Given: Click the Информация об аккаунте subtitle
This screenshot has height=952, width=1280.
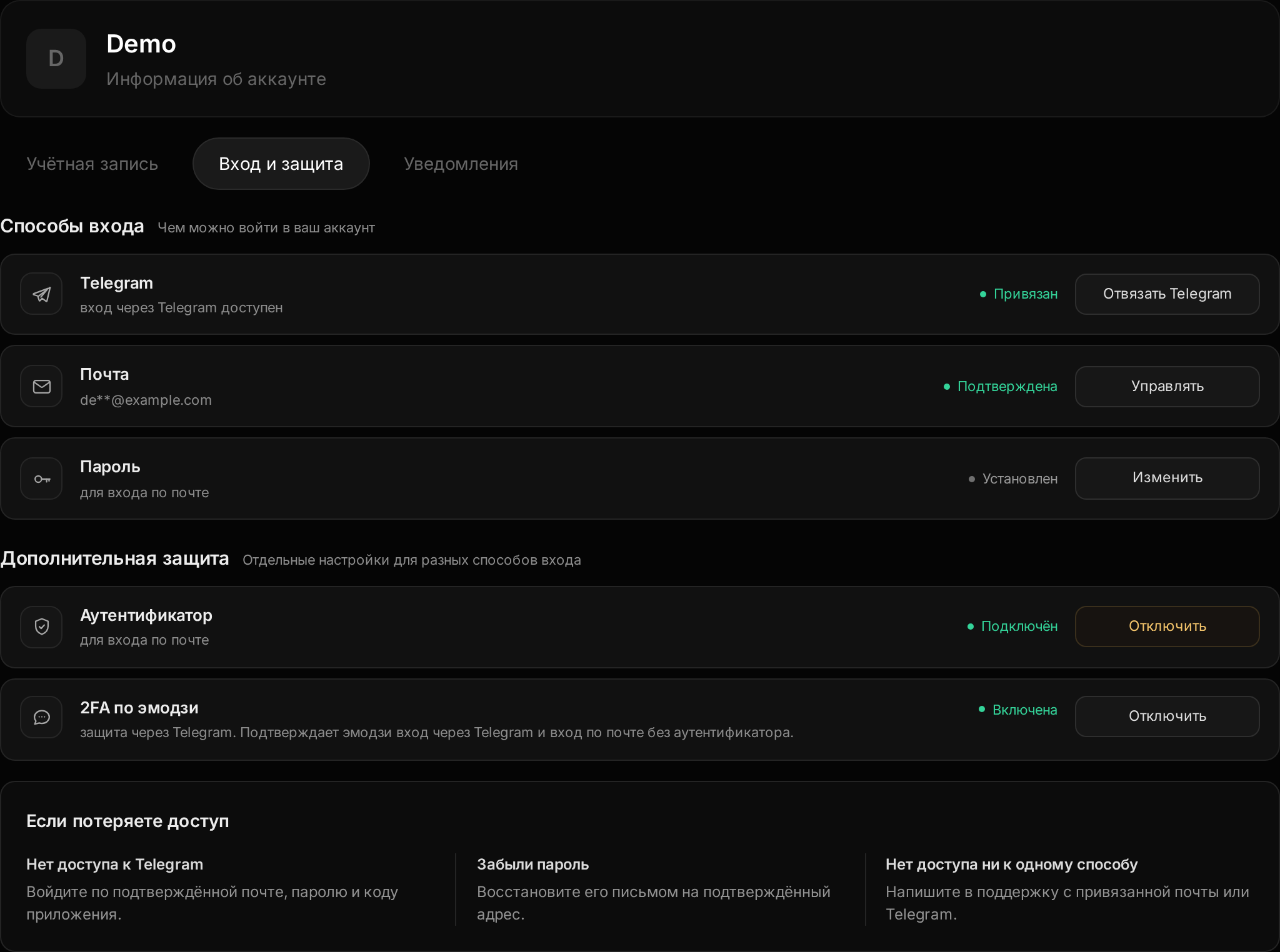Looking at the screenshot, I should 216,79.
